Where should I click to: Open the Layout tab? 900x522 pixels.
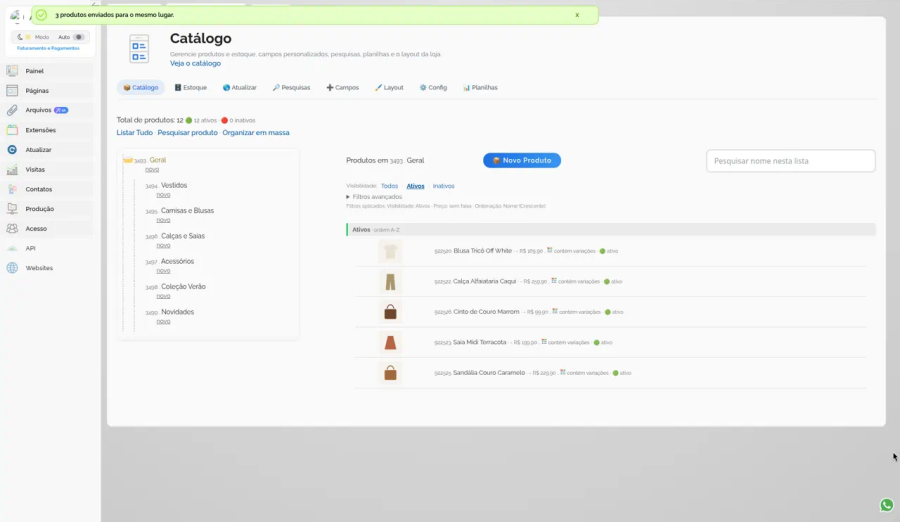point(389,88)
